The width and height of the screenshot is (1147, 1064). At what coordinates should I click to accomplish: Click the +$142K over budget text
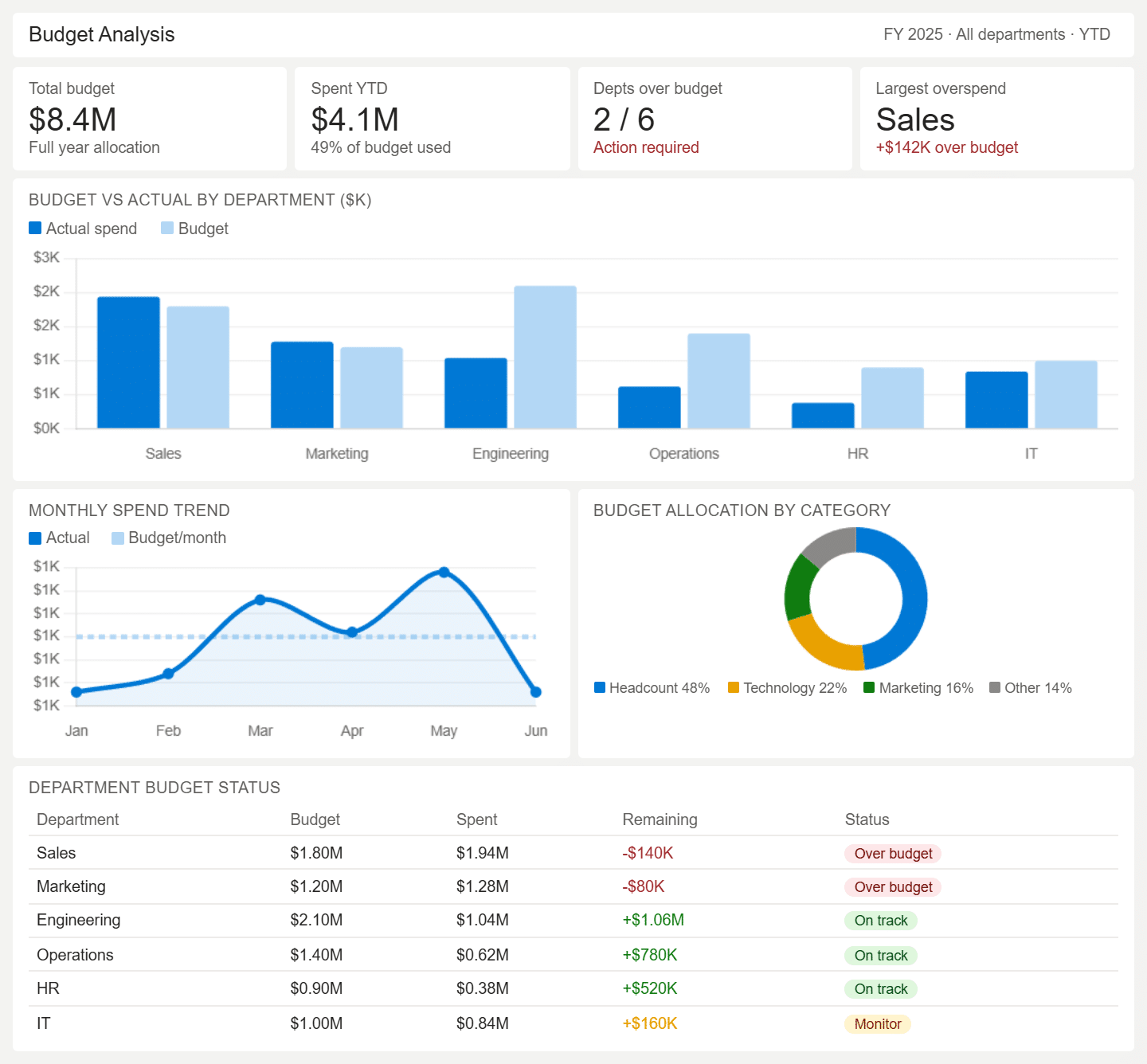click(947, 147)
